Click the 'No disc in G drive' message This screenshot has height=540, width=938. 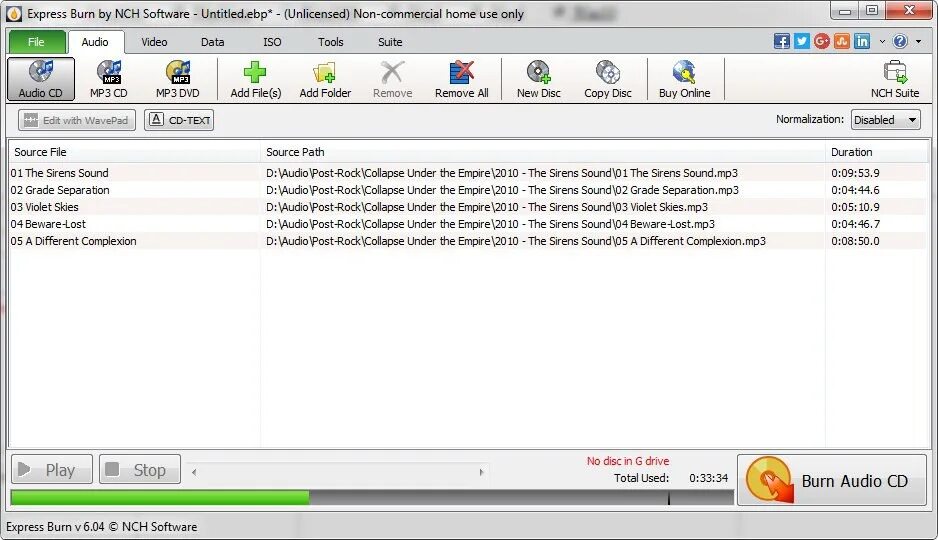pos(628,461)
